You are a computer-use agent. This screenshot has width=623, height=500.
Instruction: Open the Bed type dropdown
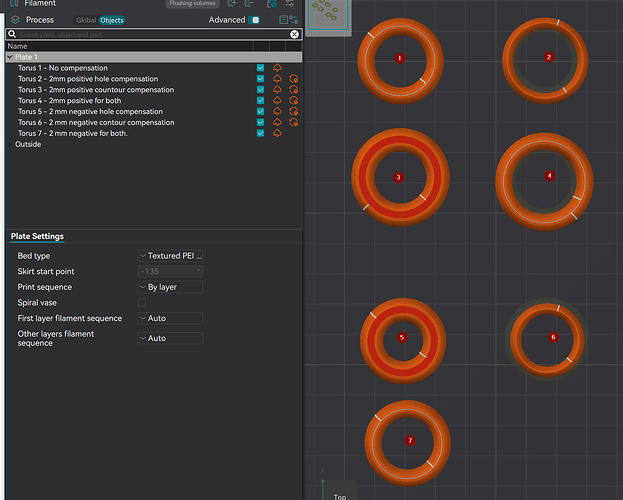tap(170, 256)
